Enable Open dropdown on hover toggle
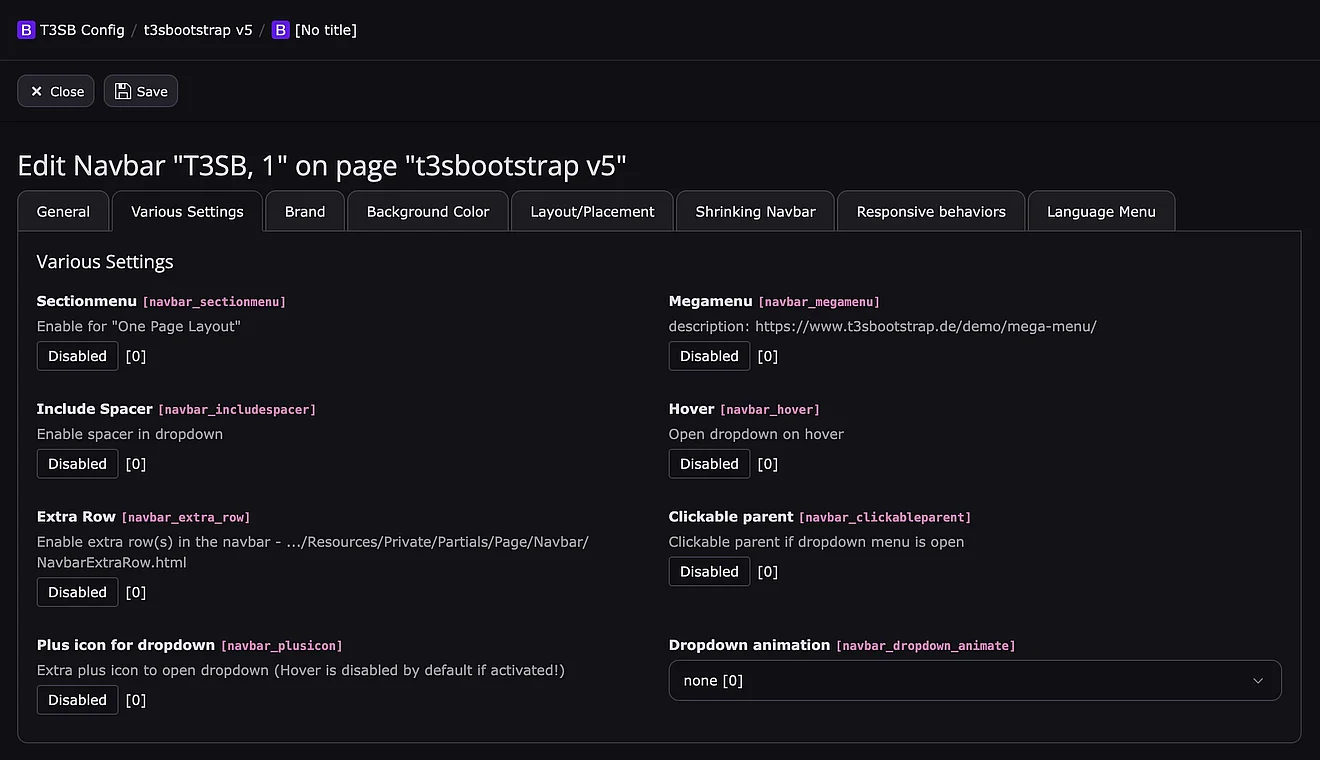 point(709,464)
